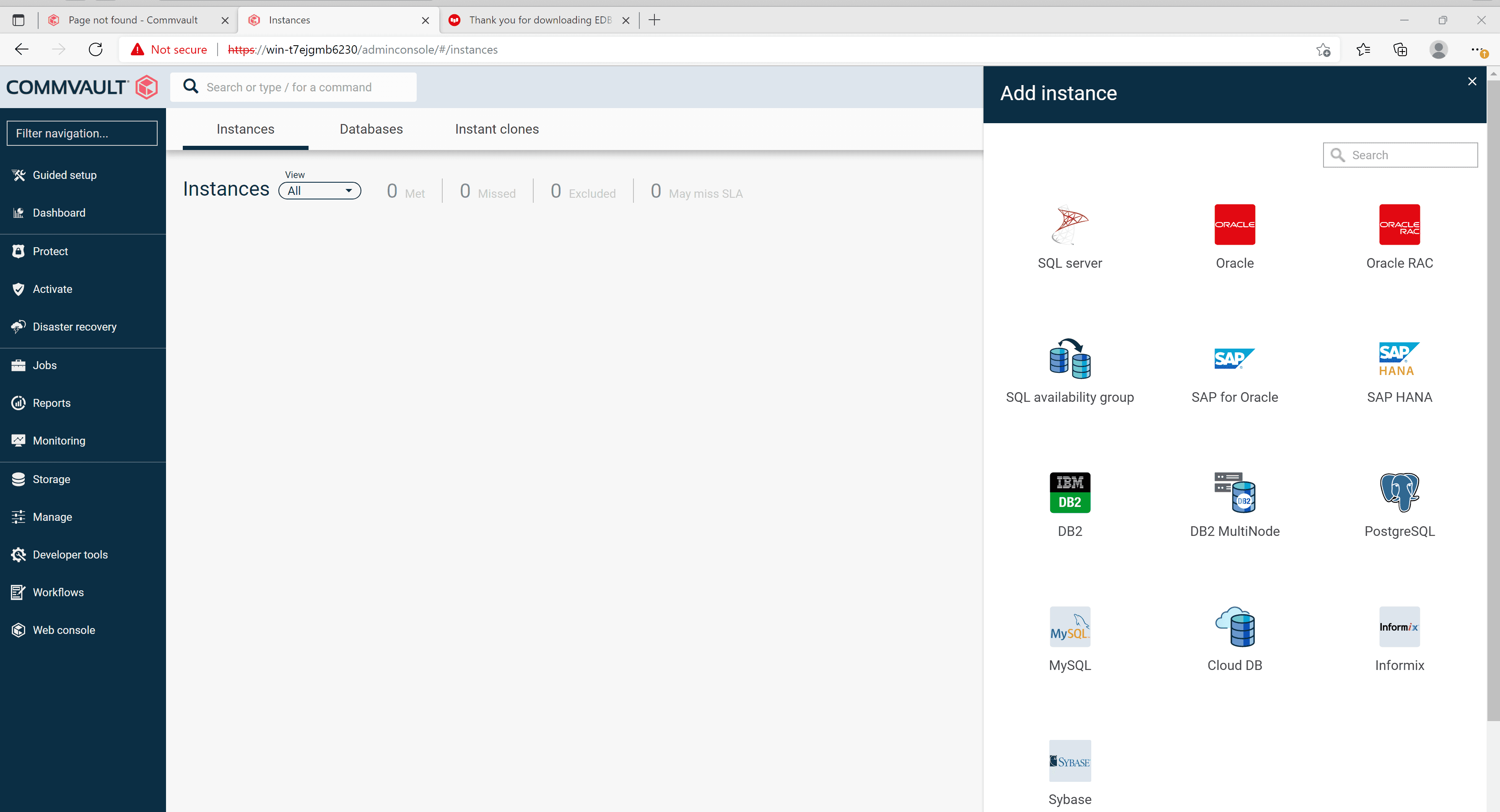Switch to the Databases tab
1500x812 pixels.
(371, 129)
